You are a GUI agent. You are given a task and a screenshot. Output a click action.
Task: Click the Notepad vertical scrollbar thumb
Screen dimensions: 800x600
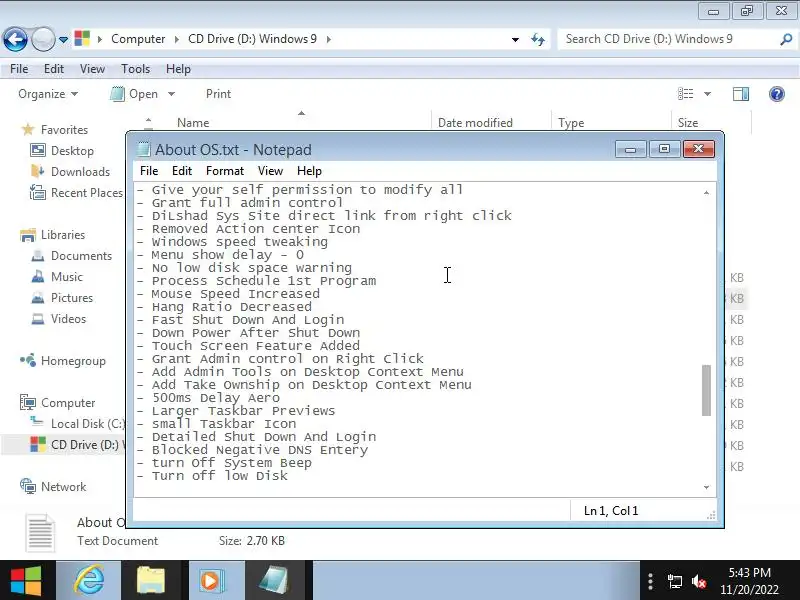(x=707, y=390)
